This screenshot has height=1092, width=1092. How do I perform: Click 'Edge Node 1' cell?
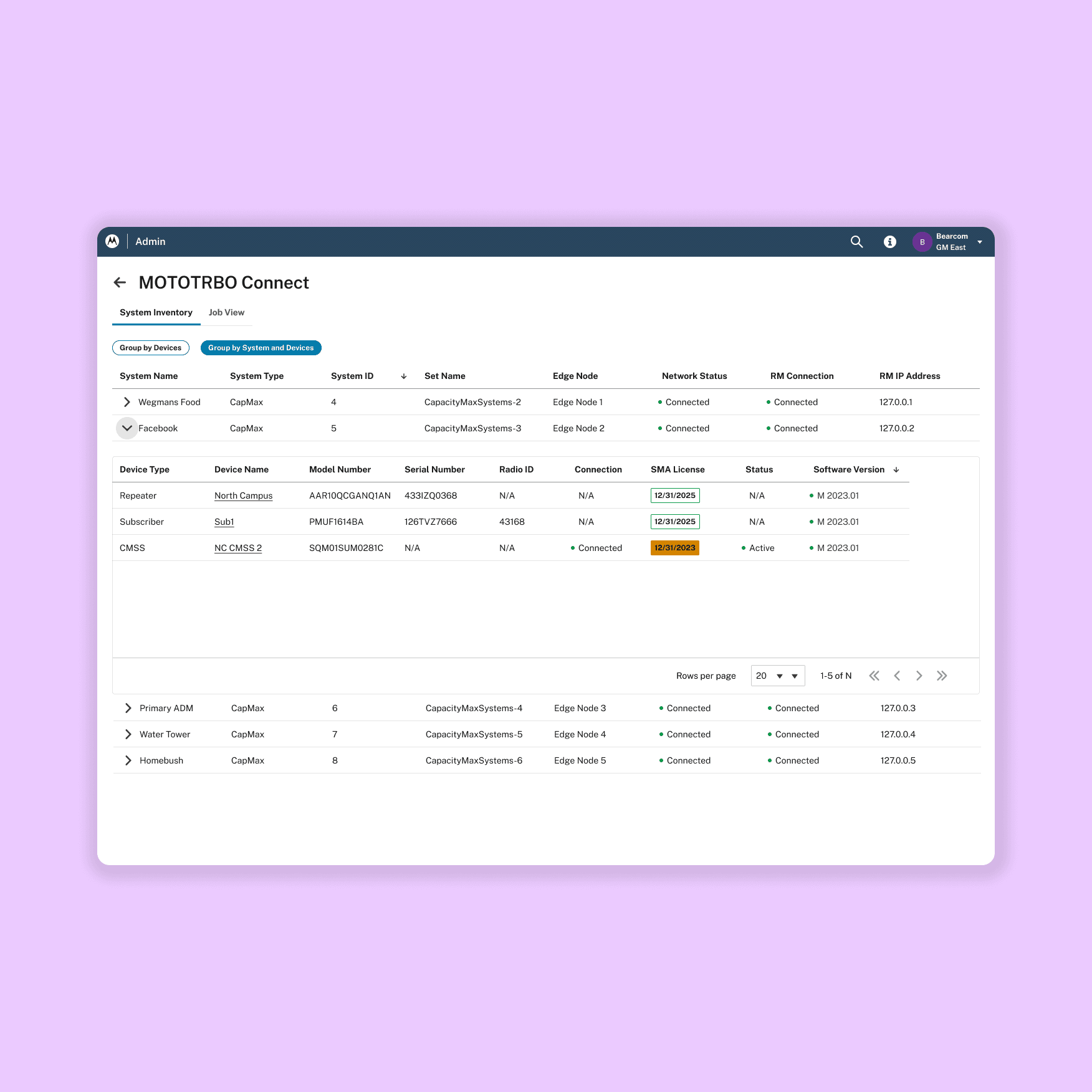(x=578, y=403)
